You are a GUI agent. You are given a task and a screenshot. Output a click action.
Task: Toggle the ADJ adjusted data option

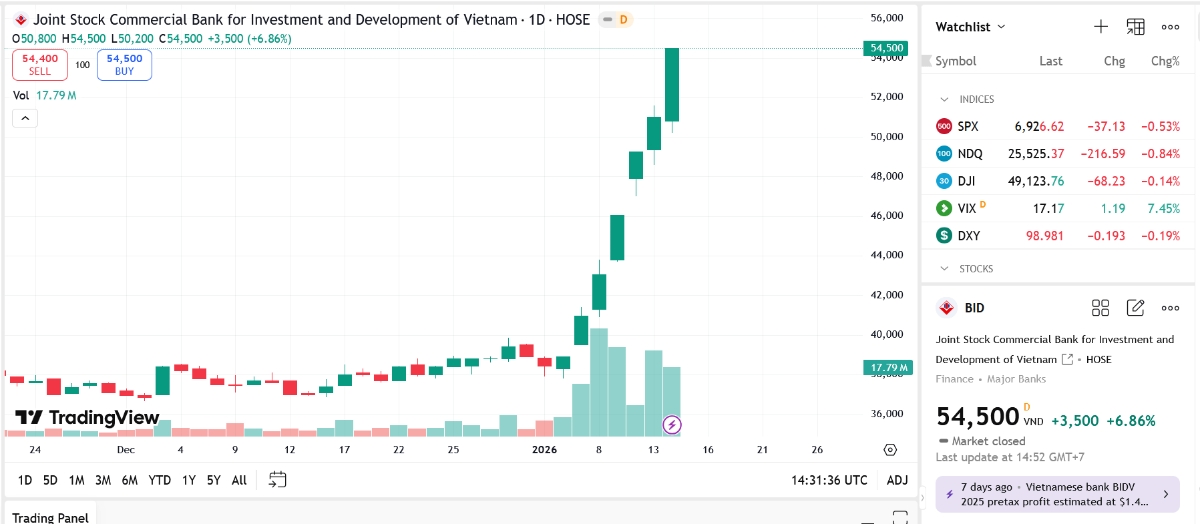tap(897, 480)
